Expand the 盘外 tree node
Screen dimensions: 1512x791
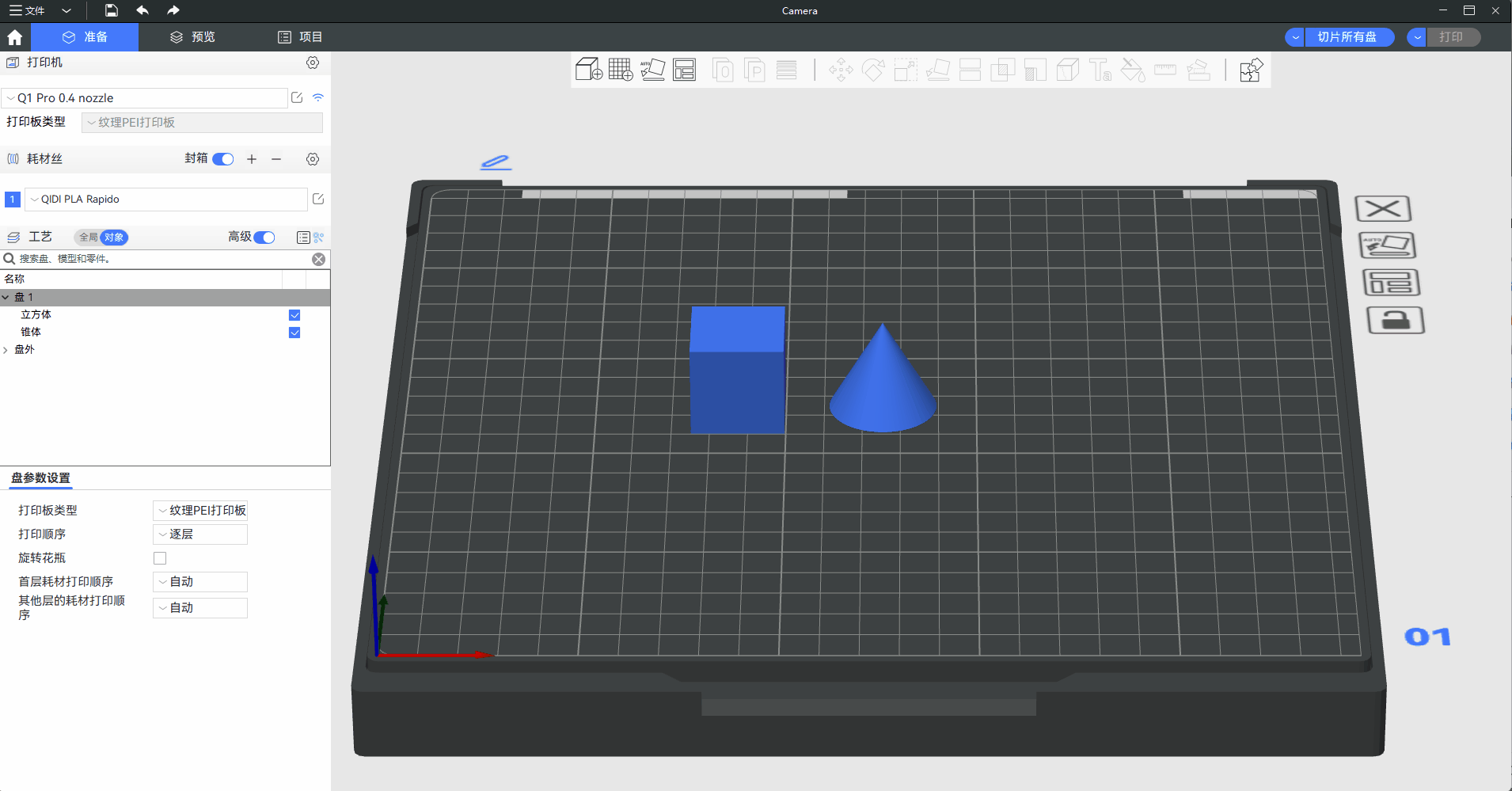click(6, 350)
